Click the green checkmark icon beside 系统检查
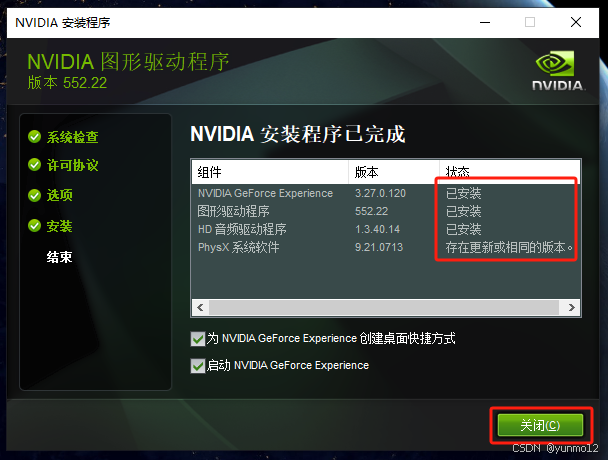 pyautogui.click(x=35, y=137)
